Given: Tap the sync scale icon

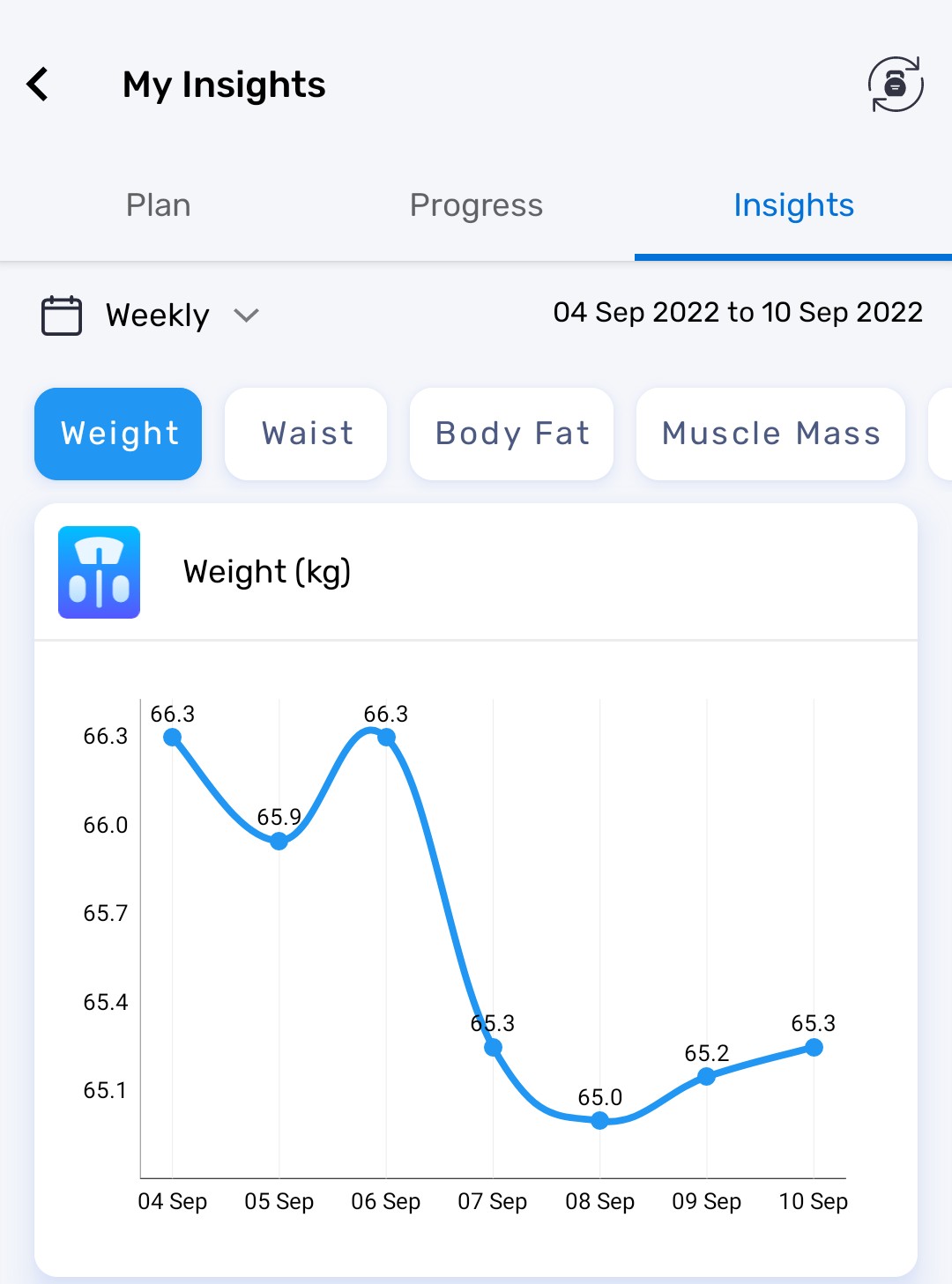Looking at the screenshot, I should [895, 85].
